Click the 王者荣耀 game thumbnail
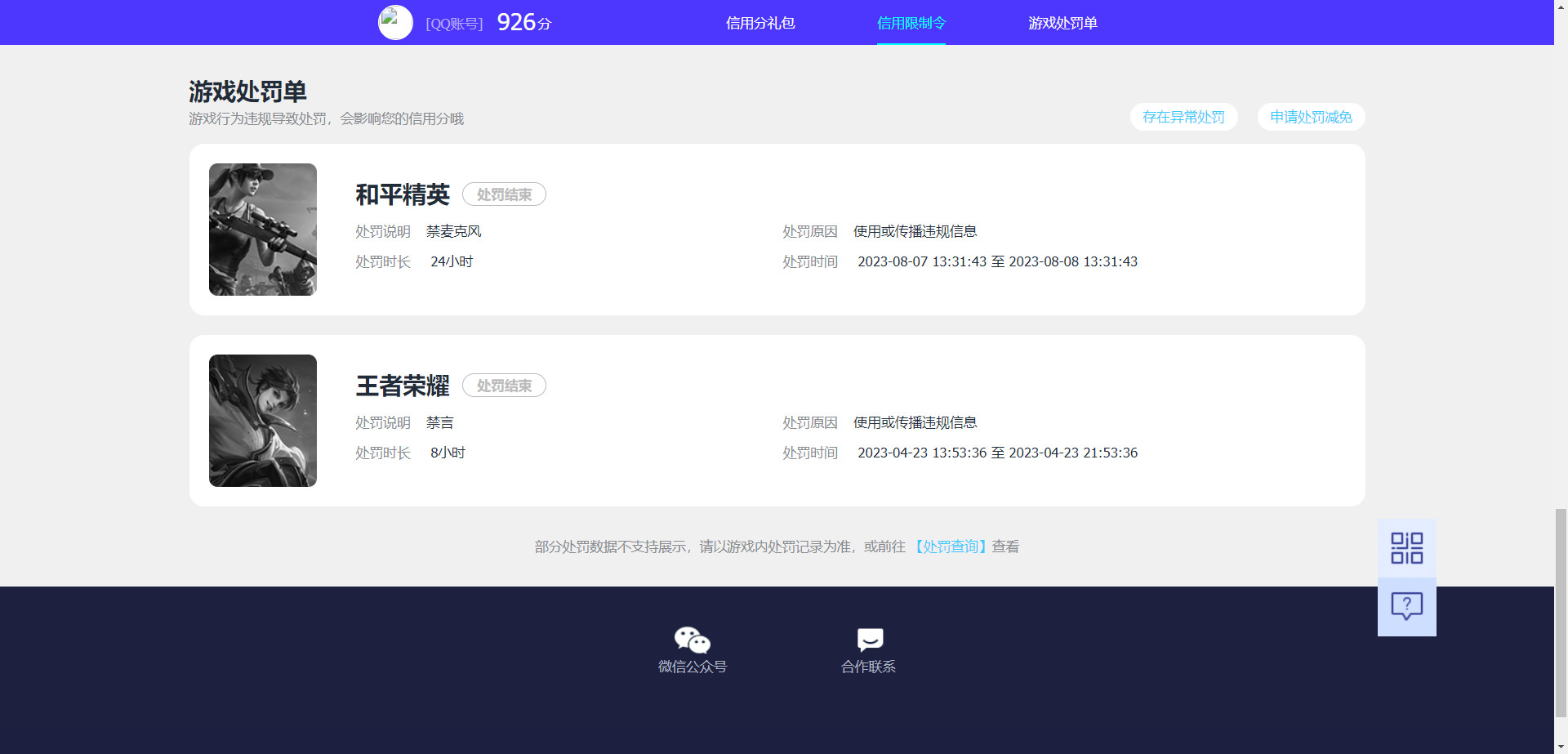 [x=263, y=421]
